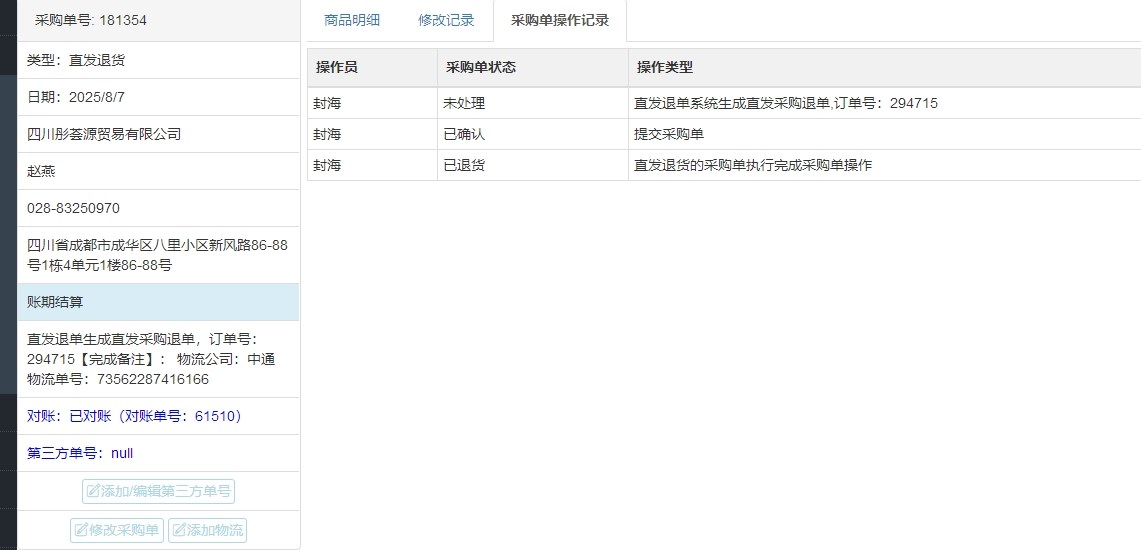Open the 修改记录 tab
Screen dimensions: 1141x550
(x=446, y=20)
